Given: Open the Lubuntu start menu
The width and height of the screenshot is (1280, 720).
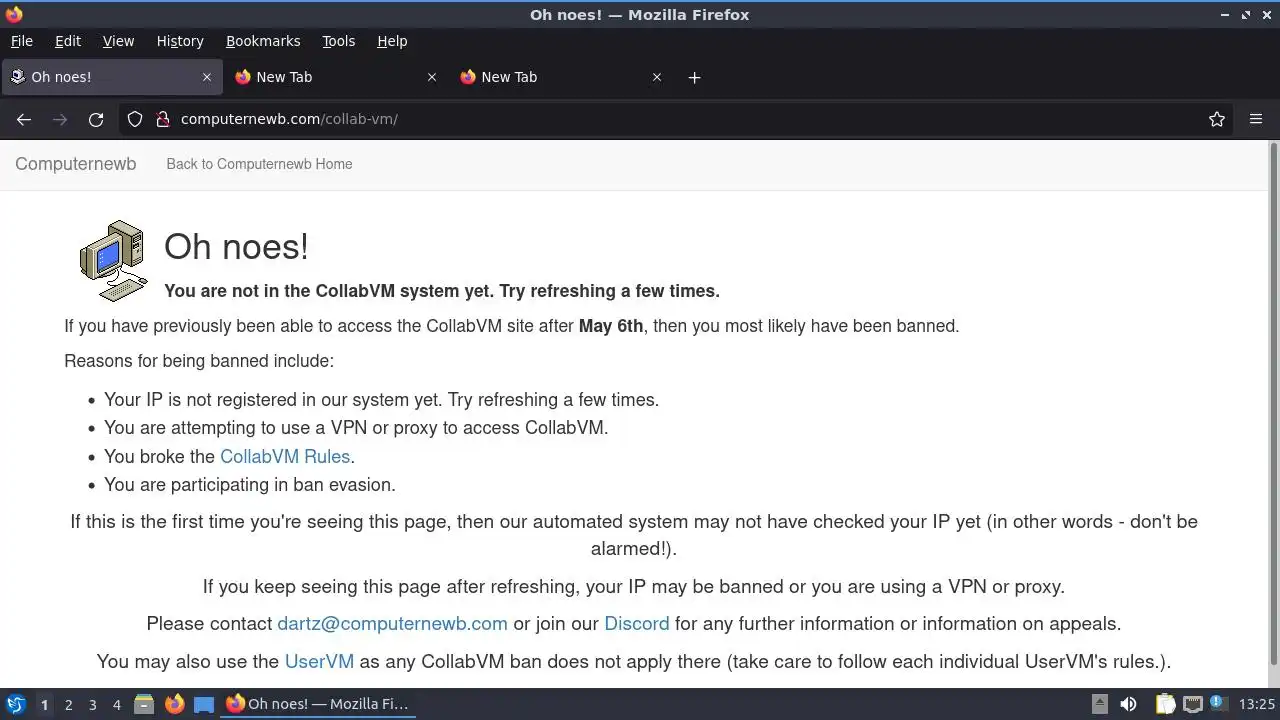Looking at the screenshot, I should (16, 704).
